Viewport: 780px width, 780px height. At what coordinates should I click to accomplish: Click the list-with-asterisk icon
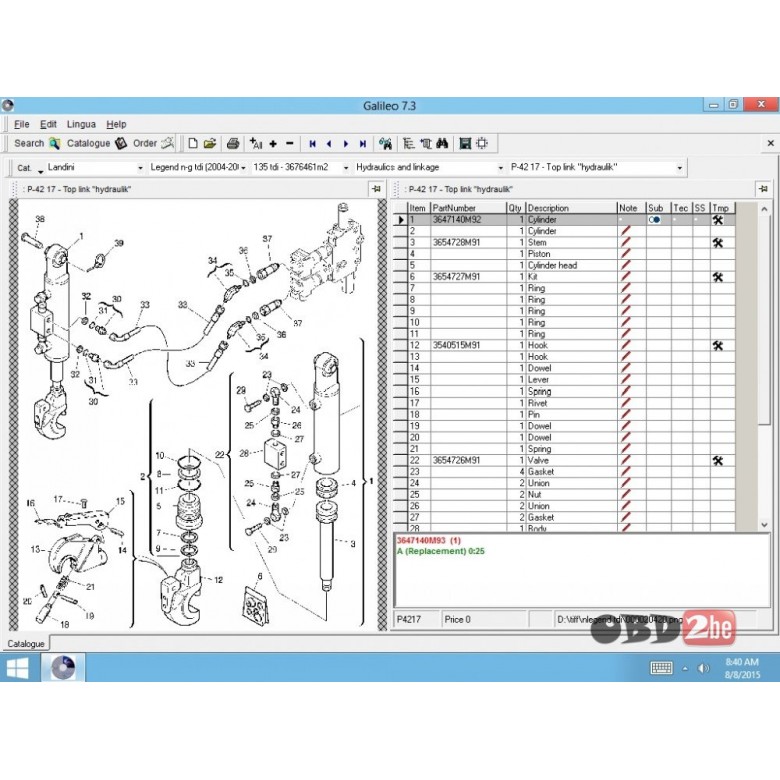click(425, 144)
